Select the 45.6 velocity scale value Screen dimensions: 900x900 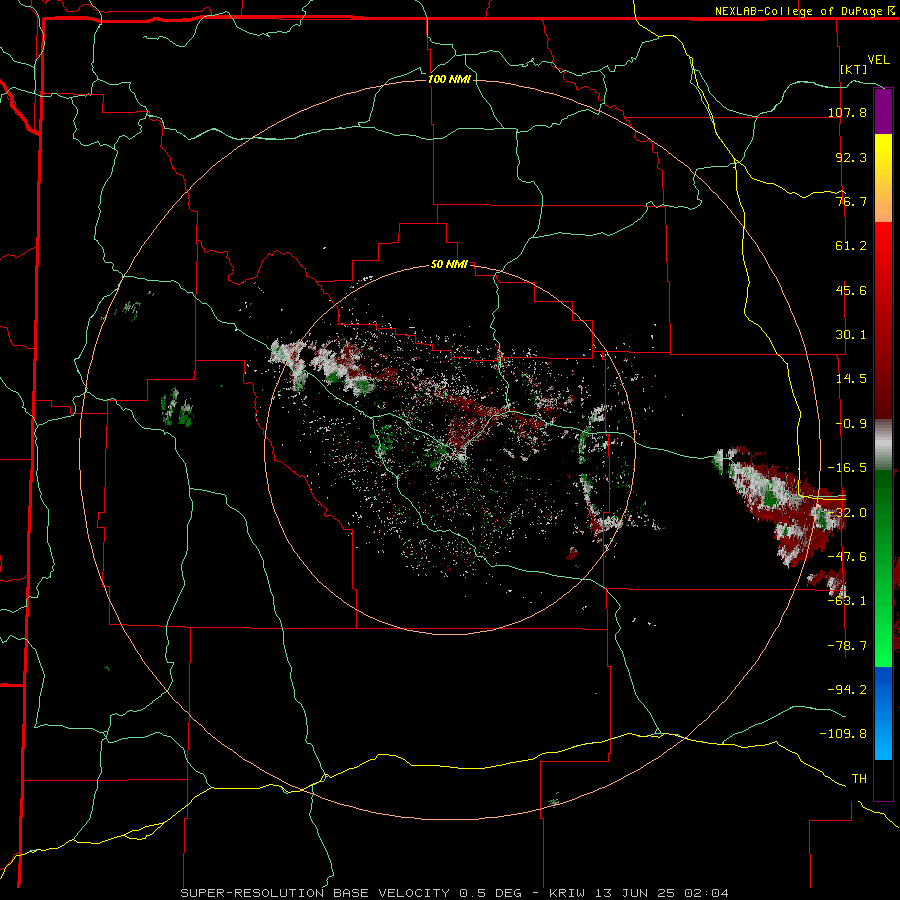(x=851, y=290)
